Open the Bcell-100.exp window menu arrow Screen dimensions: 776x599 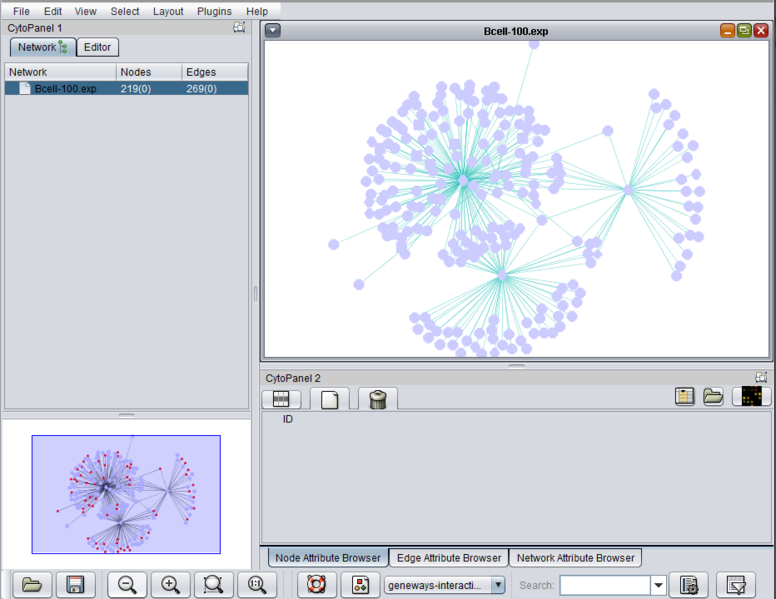(x=273, y=31)
